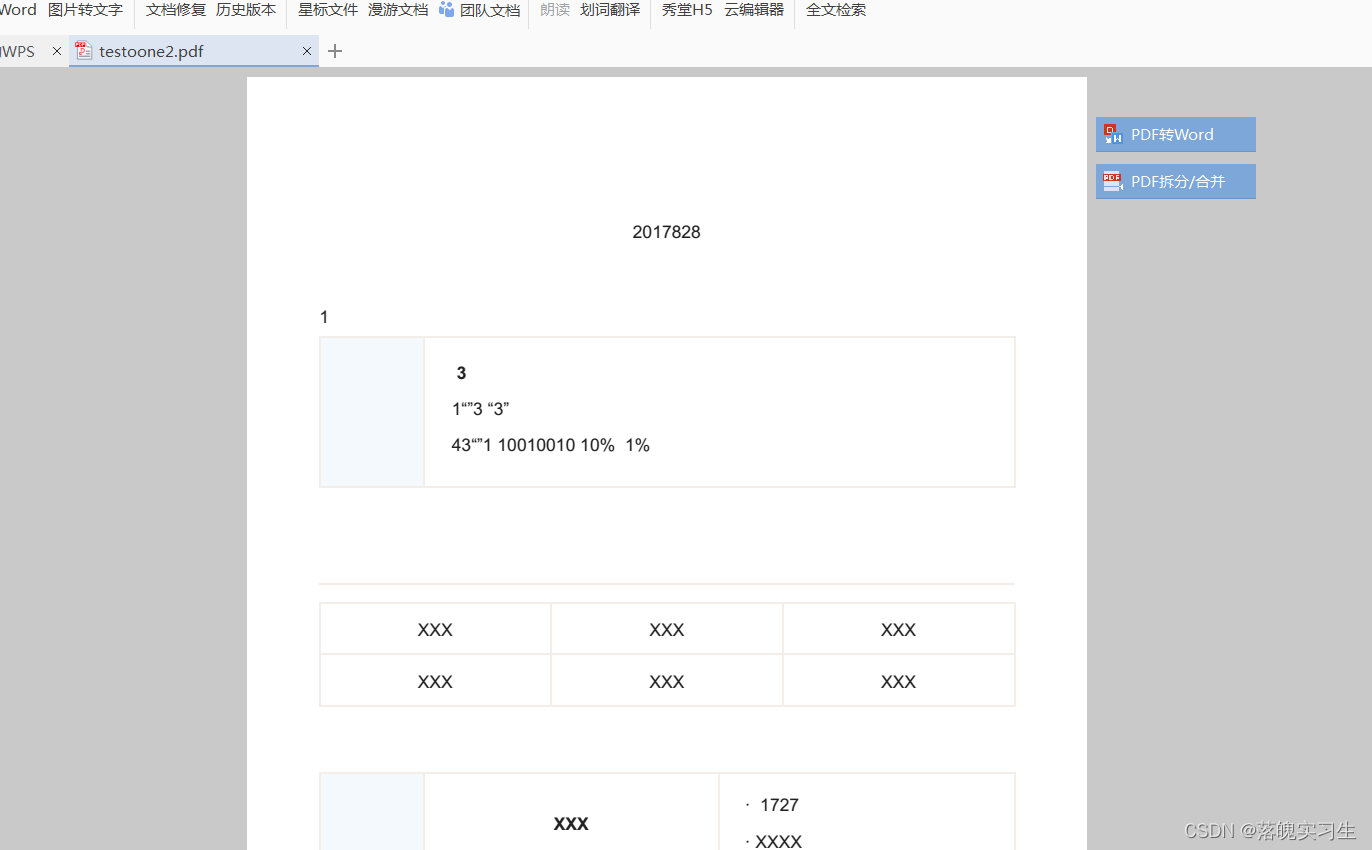The width and height of the screenshot is (1372, 850).
Task: Click the 2017828 heading text
Action: pyautogui.click(x=666, y=232)
